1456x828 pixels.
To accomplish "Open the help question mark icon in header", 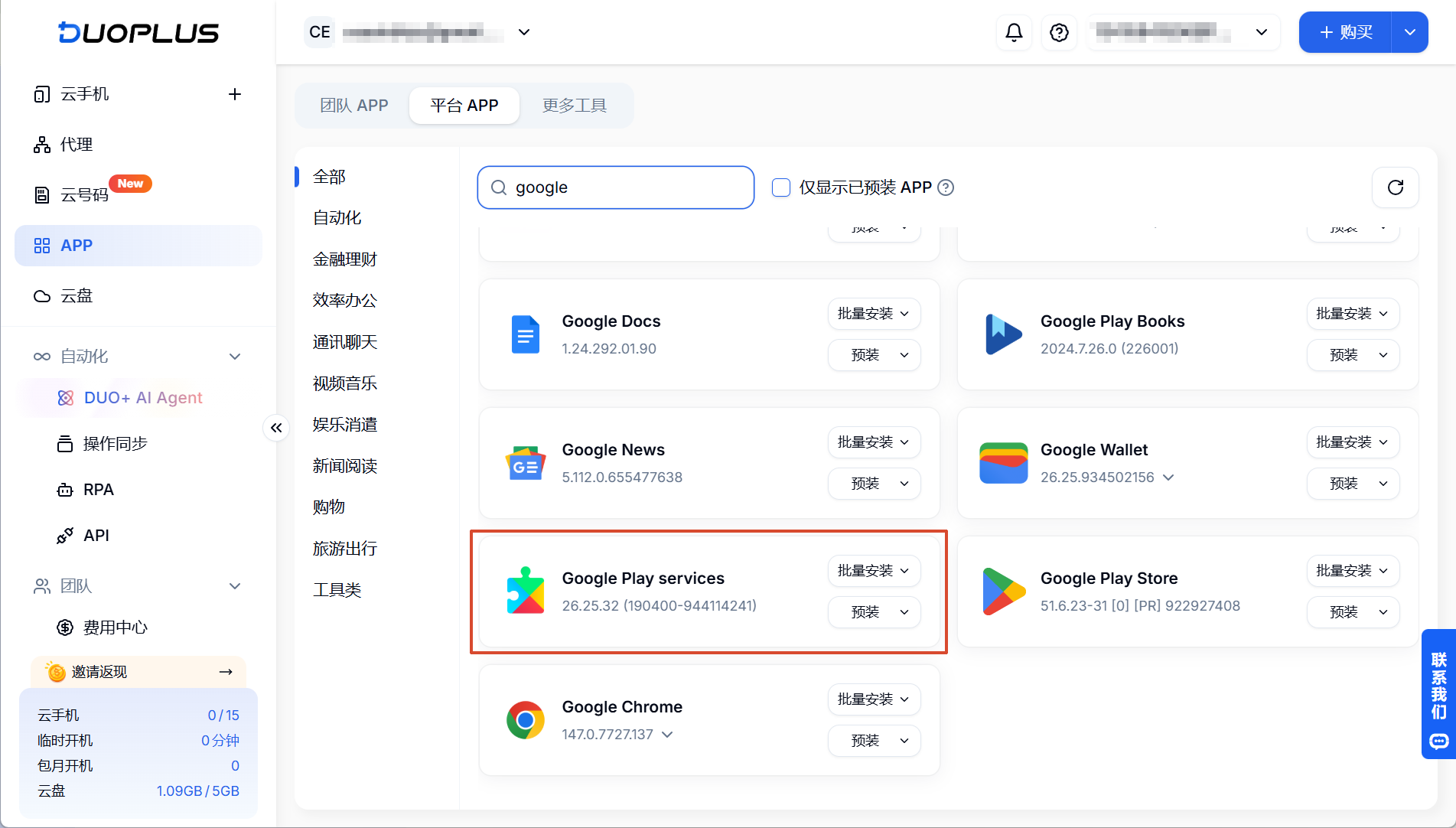I will pos(1059,32).
